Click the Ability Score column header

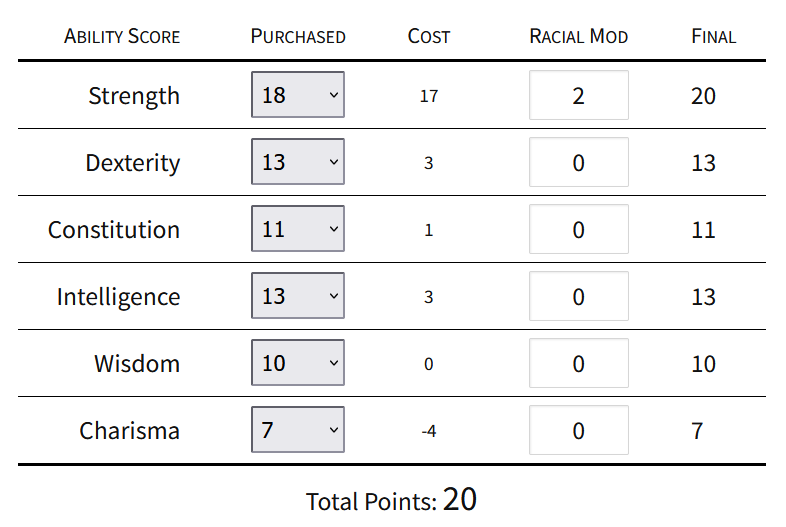tap(122, 37)
